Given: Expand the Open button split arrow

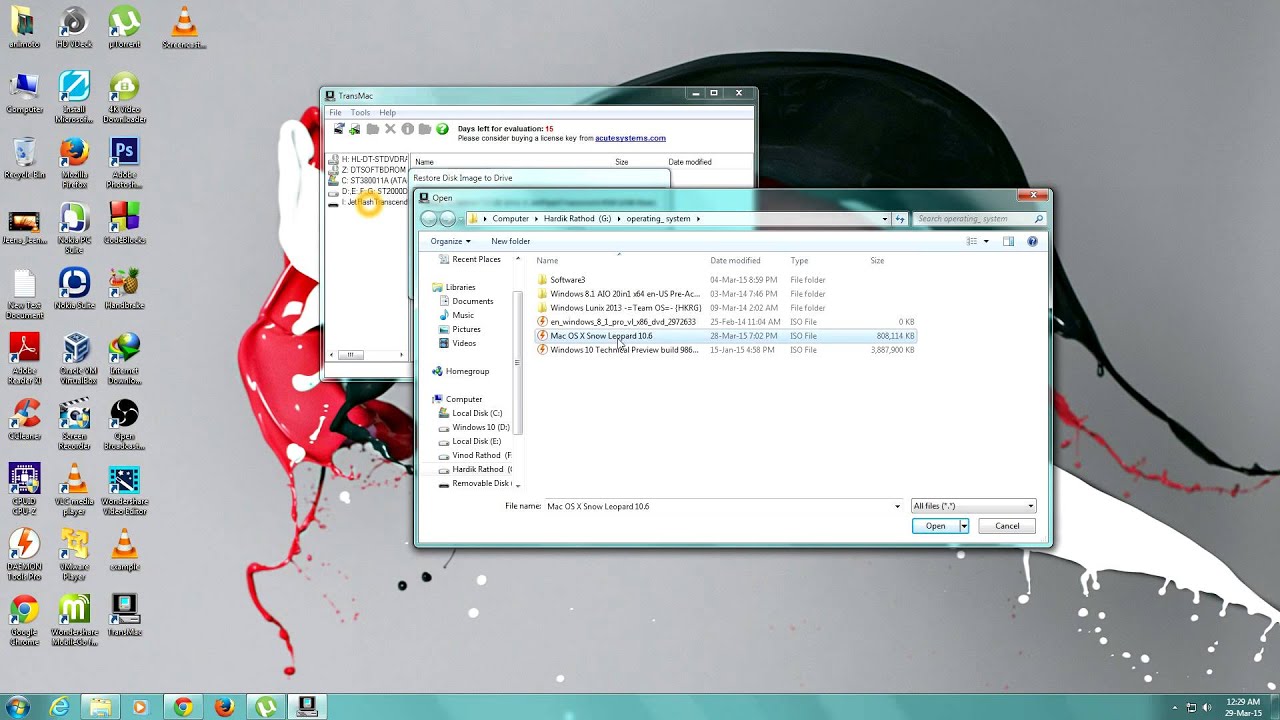Looking at the screenshot, I should 964,526.
